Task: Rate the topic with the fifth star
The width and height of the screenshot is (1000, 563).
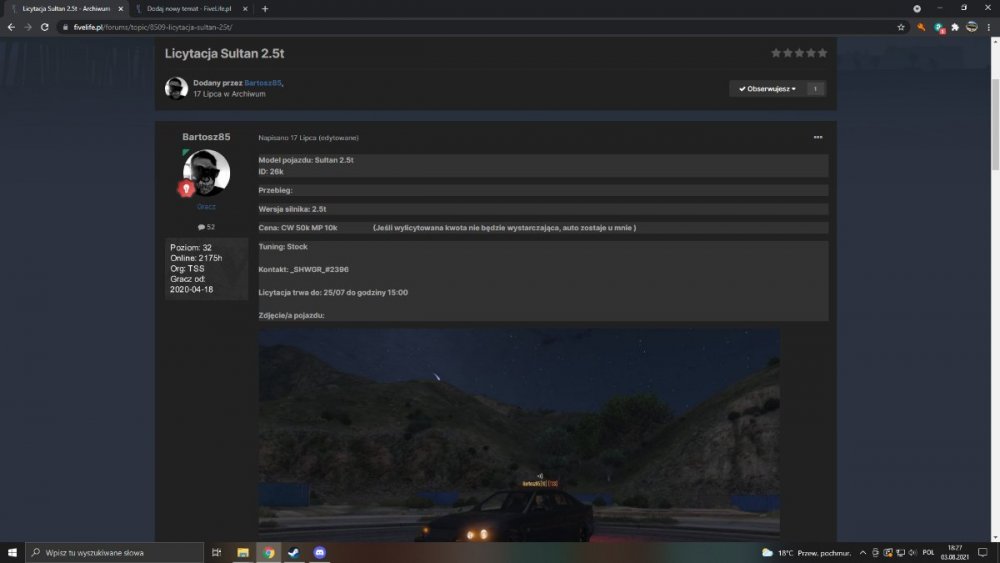Action: click(x=822, y=53)
